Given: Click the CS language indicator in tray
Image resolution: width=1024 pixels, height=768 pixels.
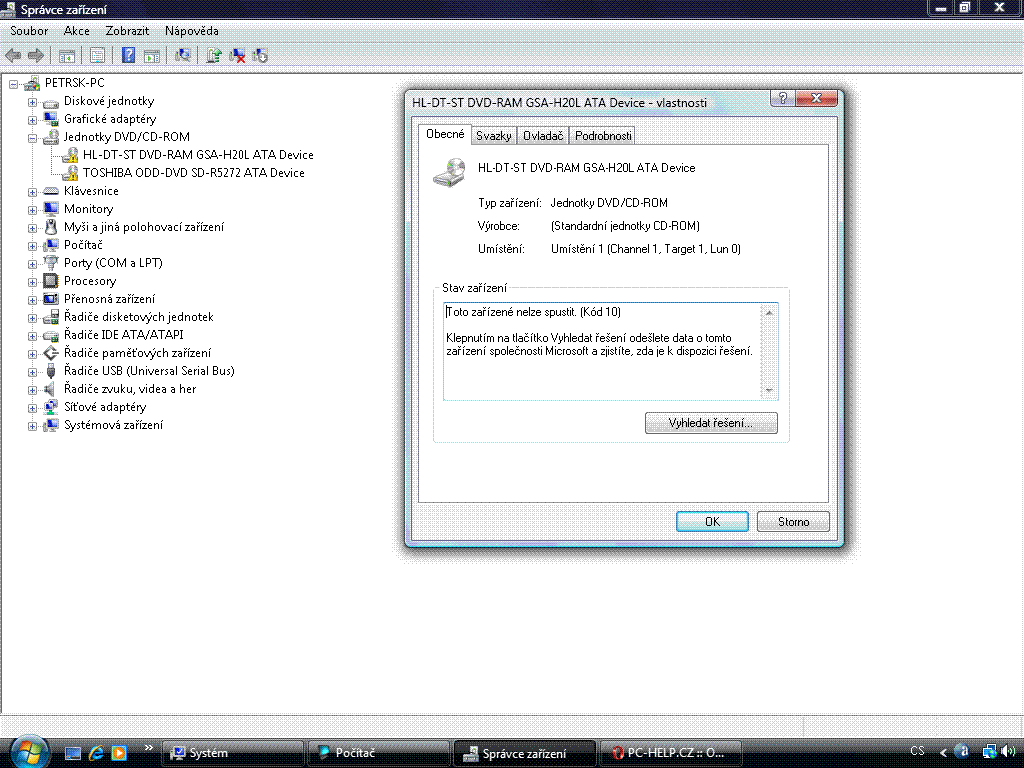Looking at the screenshot, I should (x=918, y=751).
